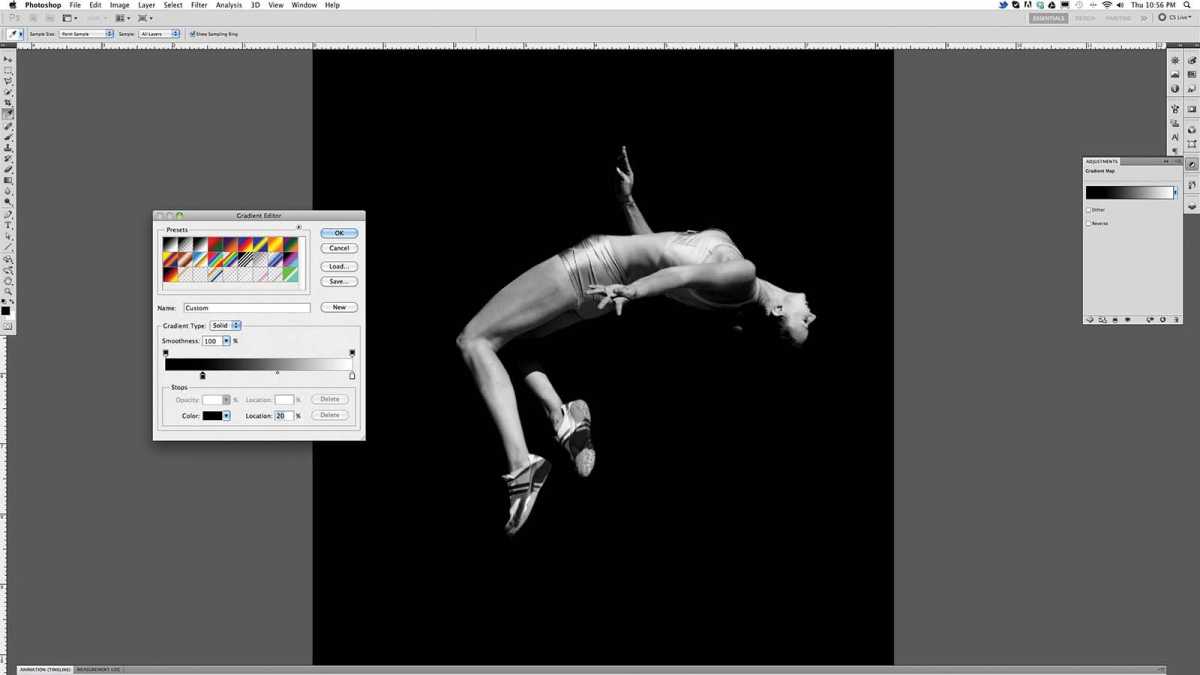1200x675 pixels.
Task: Select the Blur tool
Action: [x=8, y=192]
